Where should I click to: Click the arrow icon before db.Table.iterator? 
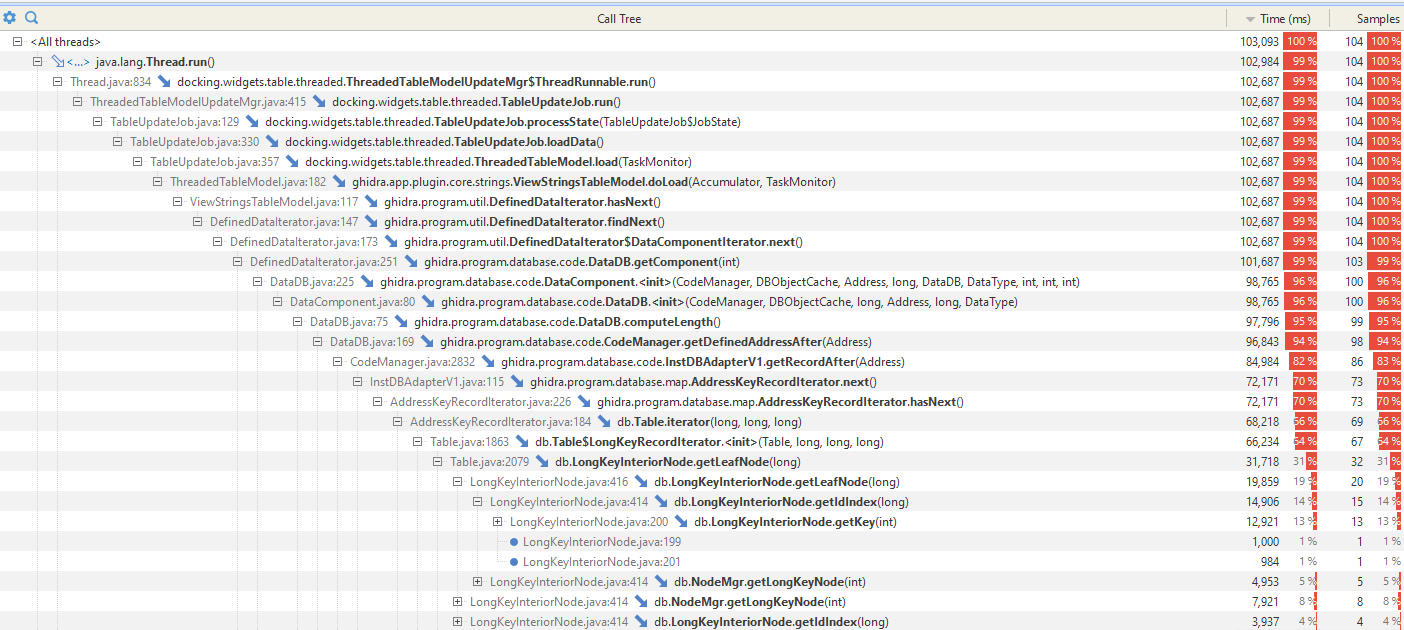[x=605, y=422]
